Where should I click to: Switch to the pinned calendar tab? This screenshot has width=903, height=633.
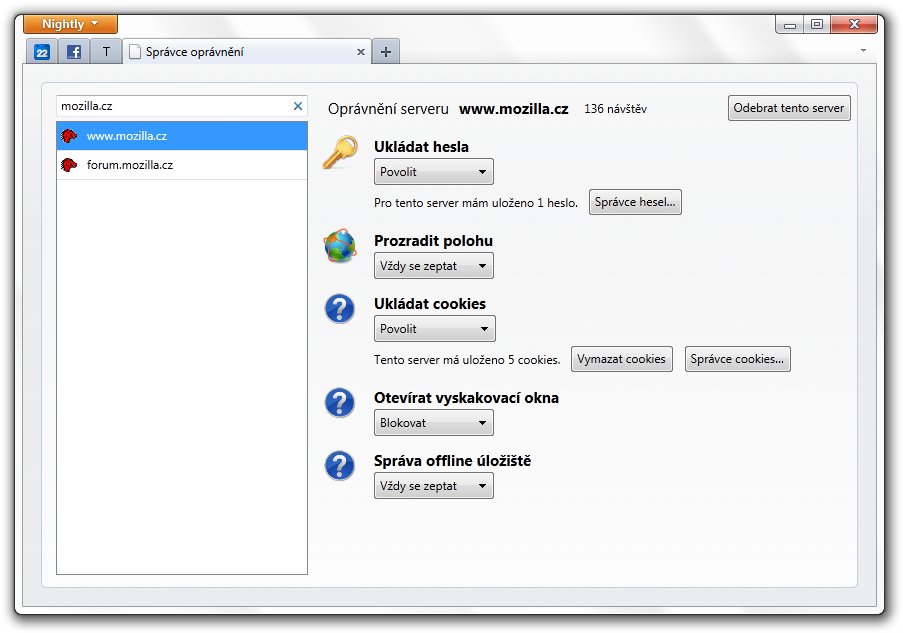coord(42,52)
